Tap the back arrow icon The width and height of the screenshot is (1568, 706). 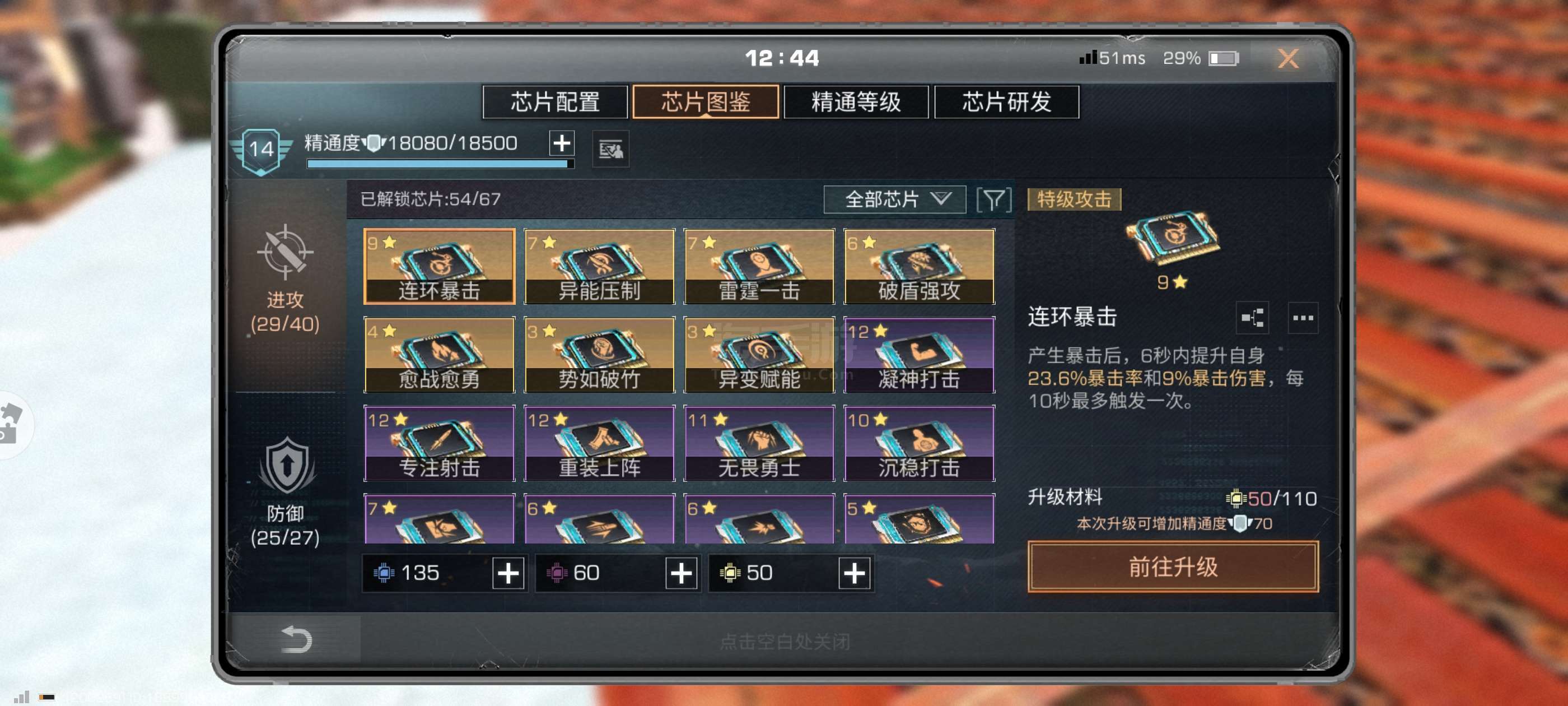click(x=296, y=640)
